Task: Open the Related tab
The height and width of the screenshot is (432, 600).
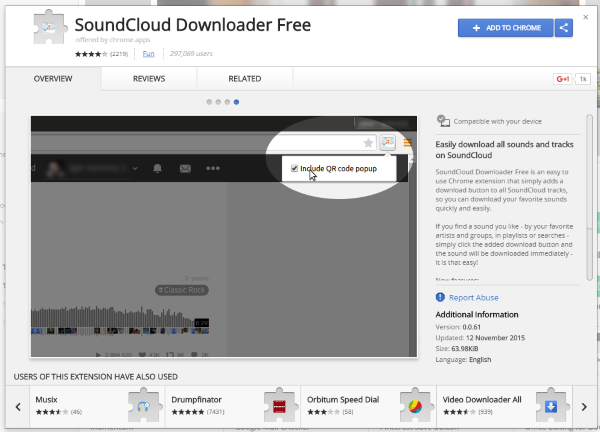Action: [245, 79]
